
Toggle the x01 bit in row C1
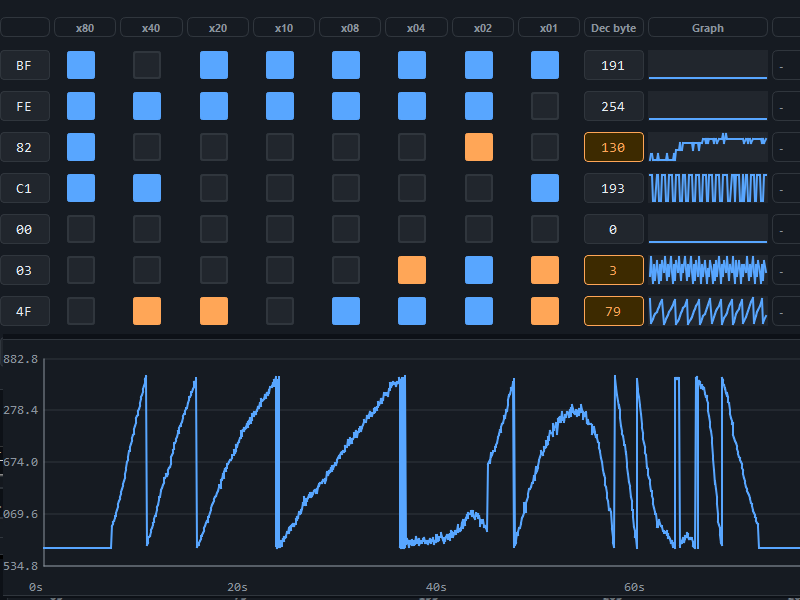[545, 188]
